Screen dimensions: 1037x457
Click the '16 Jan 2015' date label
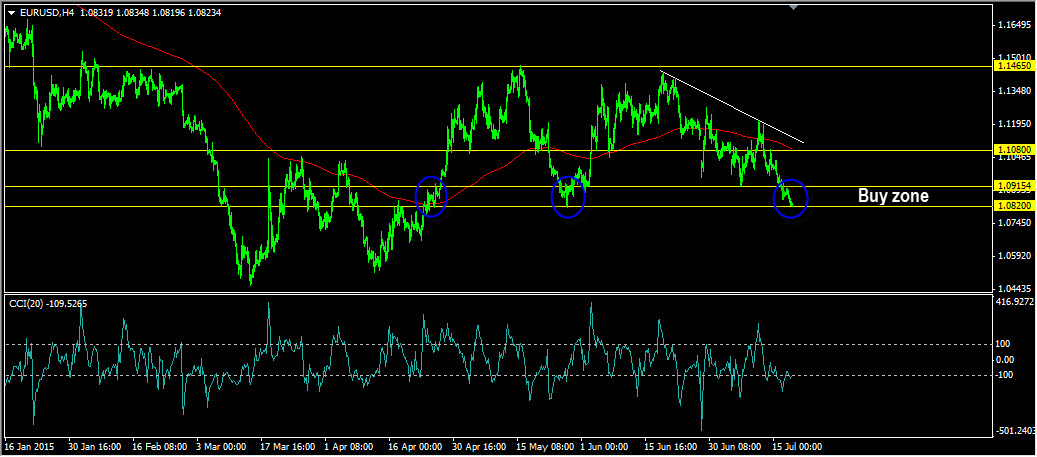(30, 446)
